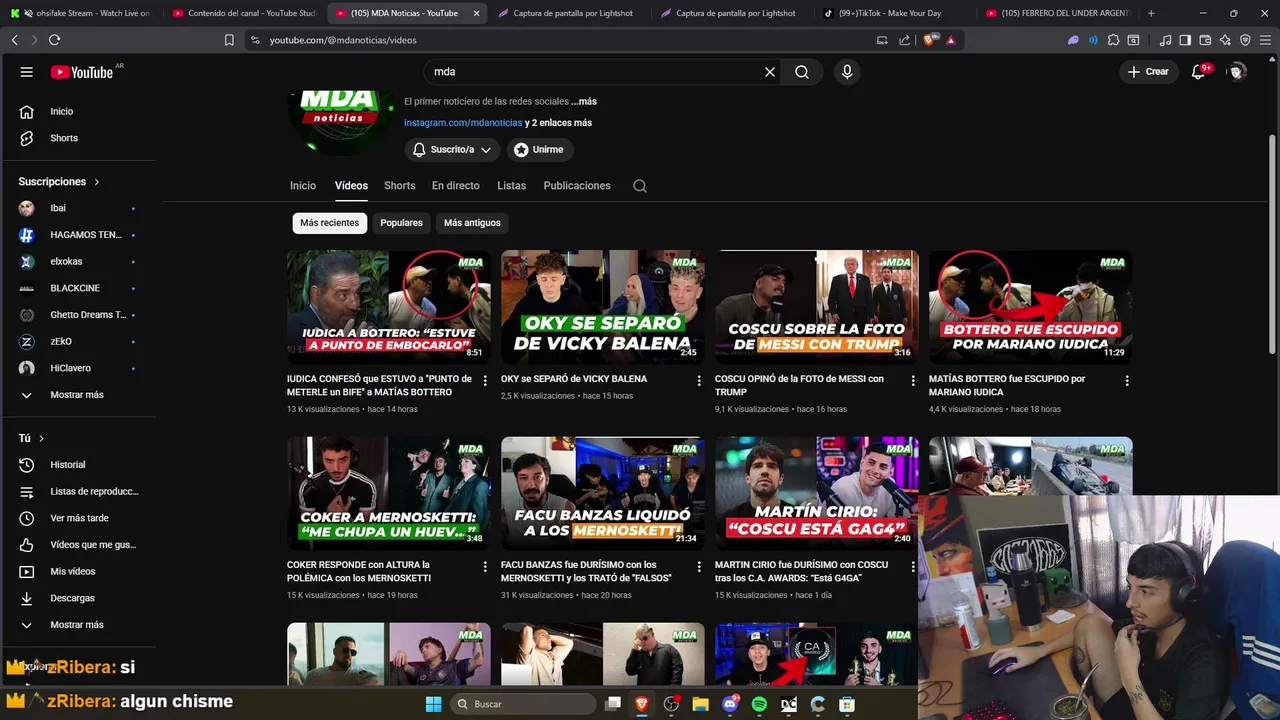
Task: Select the Más antiguos filter chip
Action: click(x=472, y=223)
